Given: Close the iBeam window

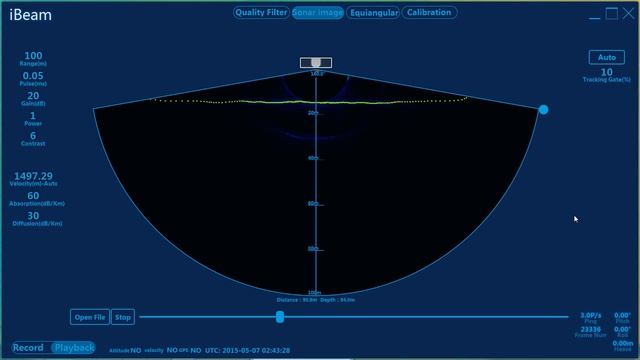Looking at the screenshot, I should point(629,13).
